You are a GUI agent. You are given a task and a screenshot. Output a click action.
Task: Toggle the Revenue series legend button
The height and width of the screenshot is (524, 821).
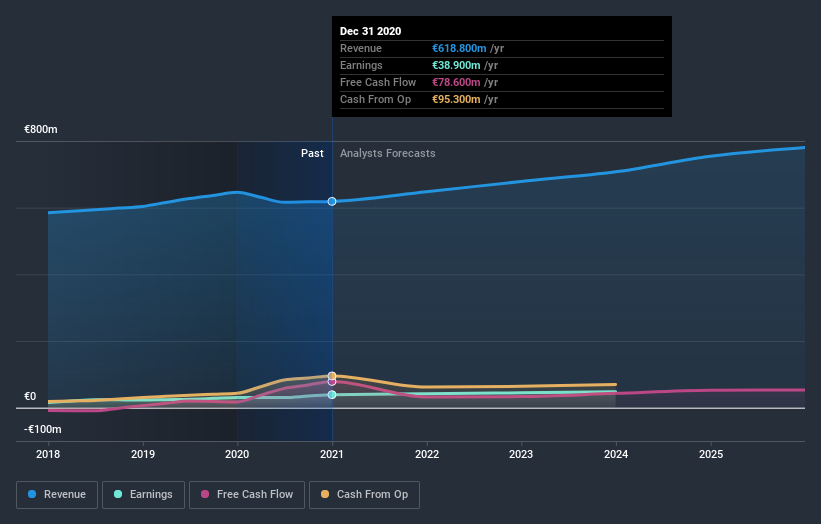[x=57, y=495]
